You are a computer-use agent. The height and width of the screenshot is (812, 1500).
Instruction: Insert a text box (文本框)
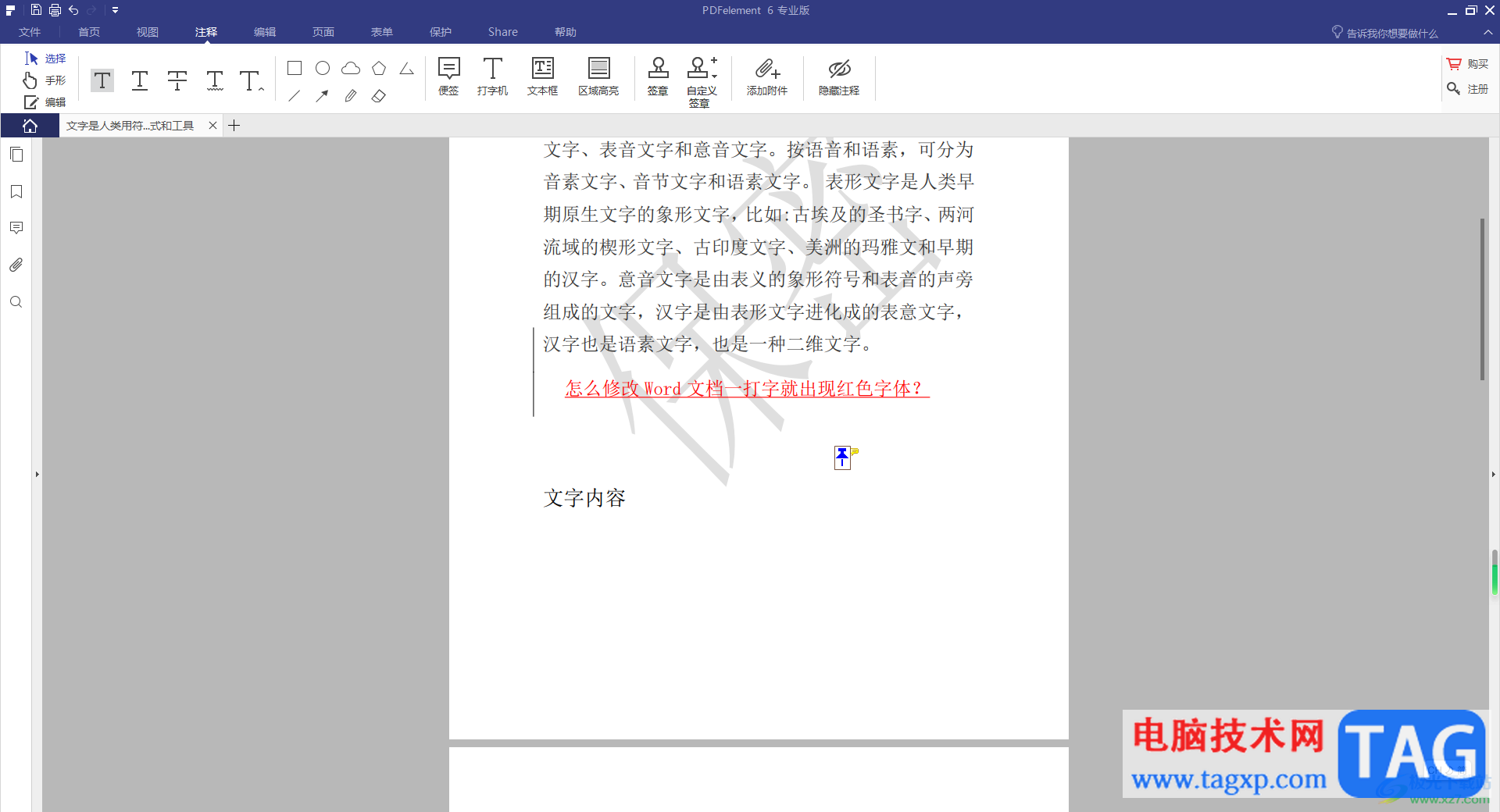pos(542,77)
